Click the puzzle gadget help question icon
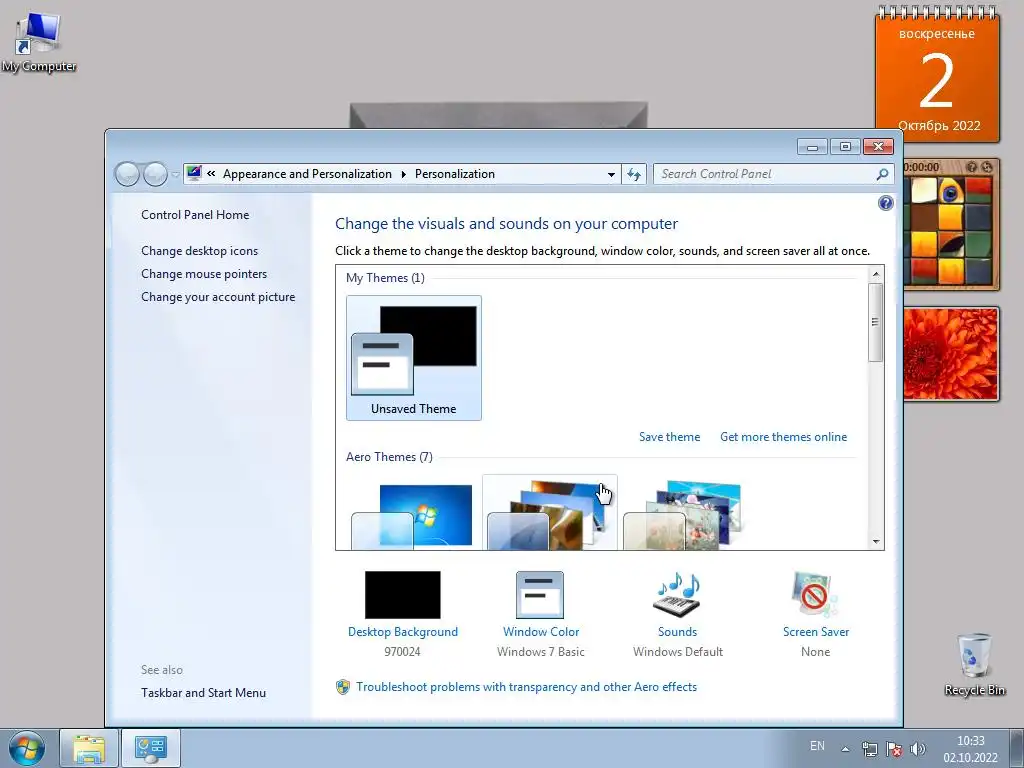The image size is (1024, 768). [x=972, y=167]
